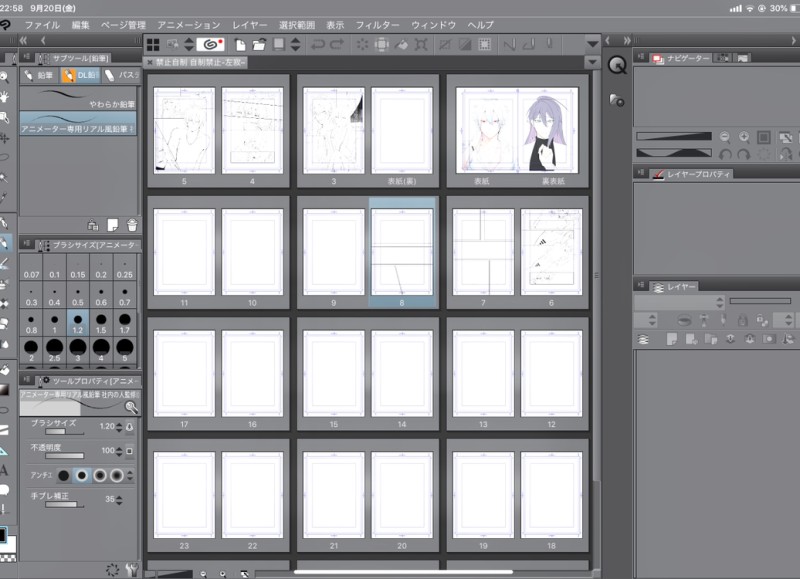
Task: Select the fourth strongest anti-aliasing option
Action: [x=117, y=475]
